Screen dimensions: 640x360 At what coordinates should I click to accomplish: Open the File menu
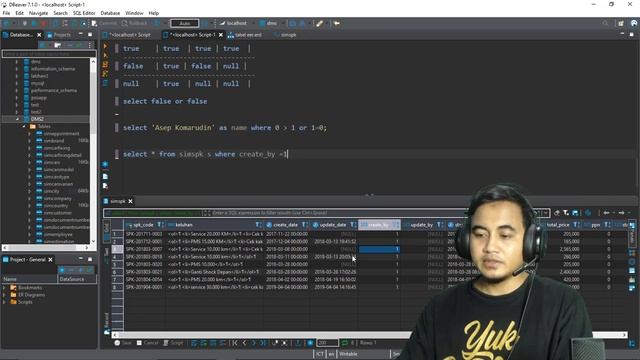coord(6,13)
